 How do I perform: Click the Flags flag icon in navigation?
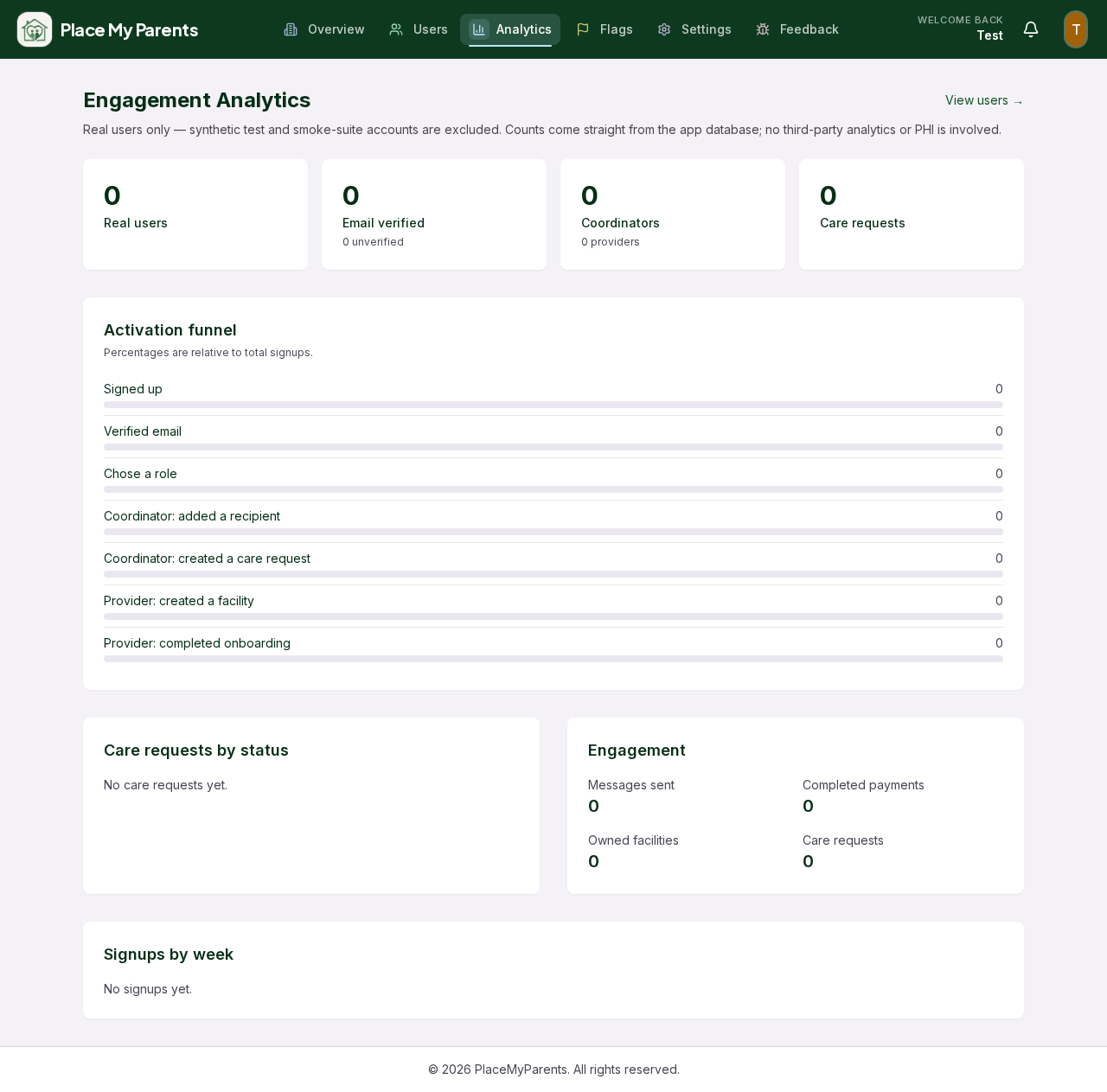pyautogui.click(x=583, y=29)
